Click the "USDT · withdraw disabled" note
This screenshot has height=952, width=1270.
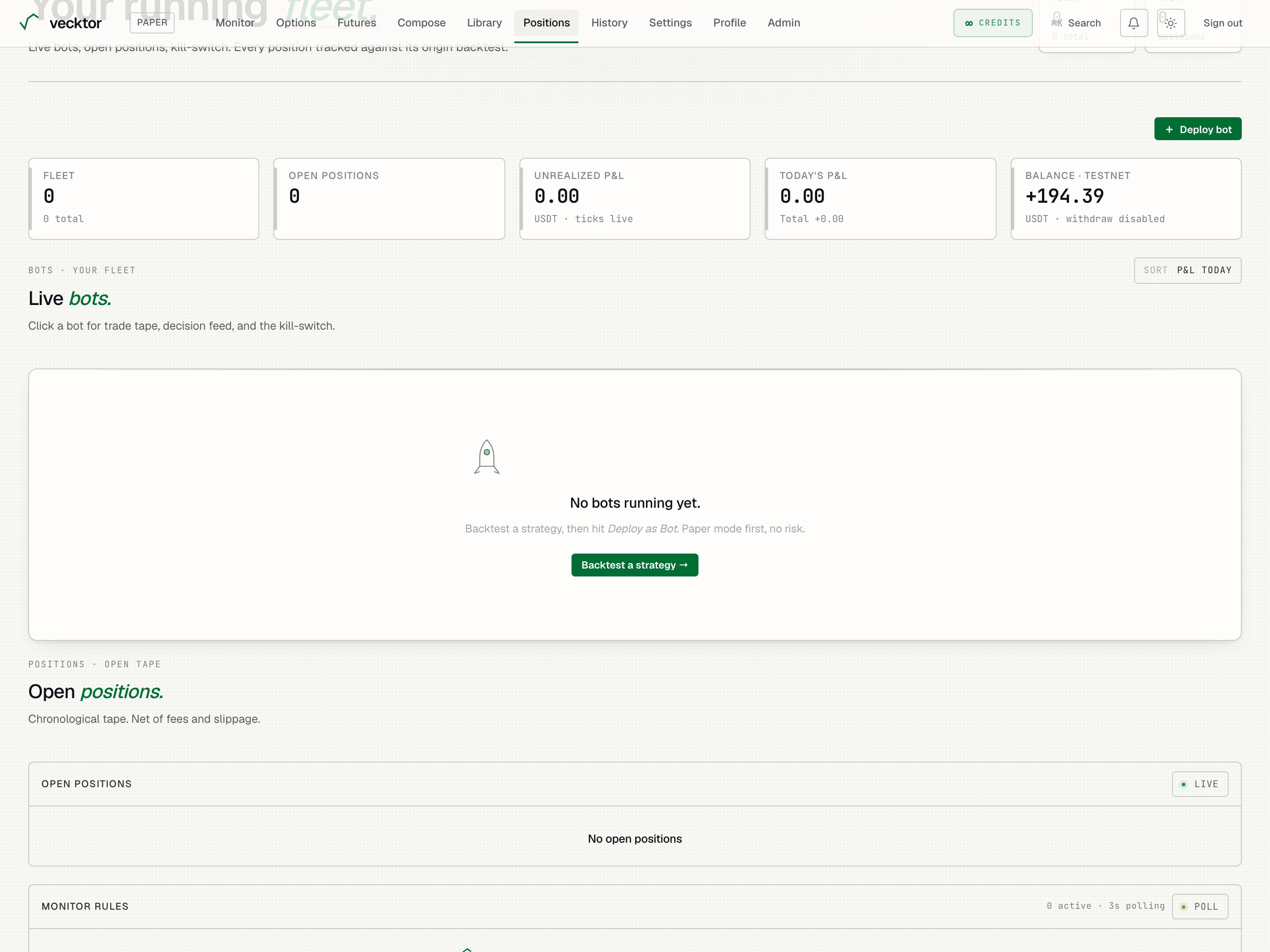(x=1095, y=219)
